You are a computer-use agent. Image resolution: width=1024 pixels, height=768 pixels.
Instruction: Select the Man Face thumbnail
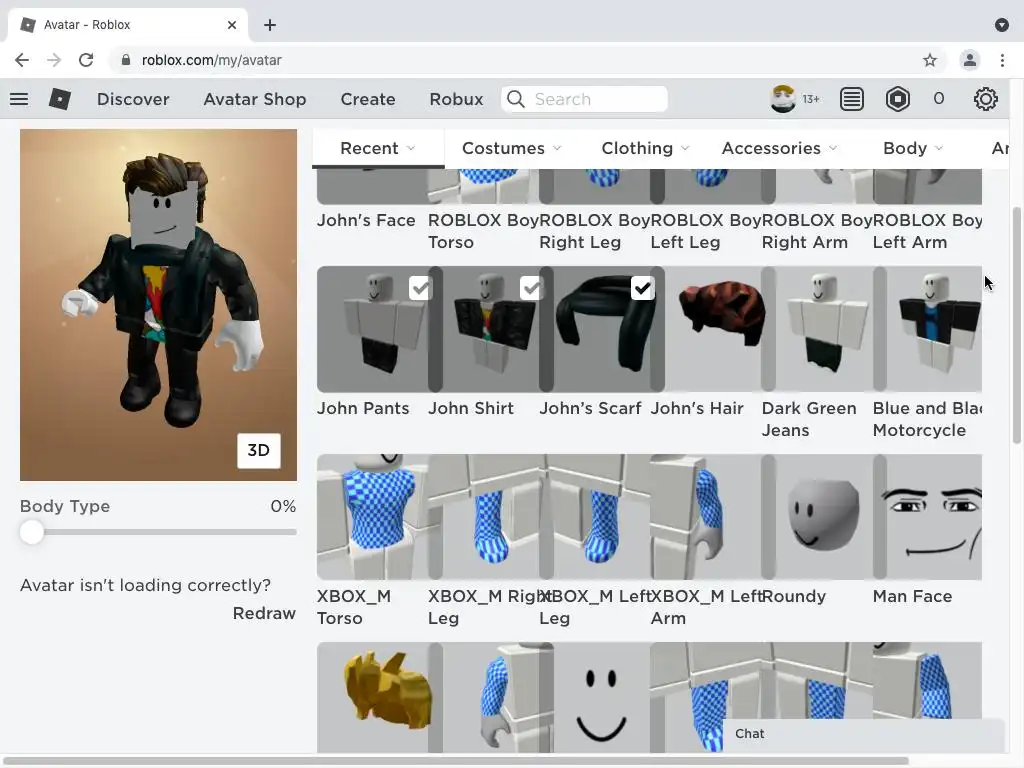[x=927, y=517]
